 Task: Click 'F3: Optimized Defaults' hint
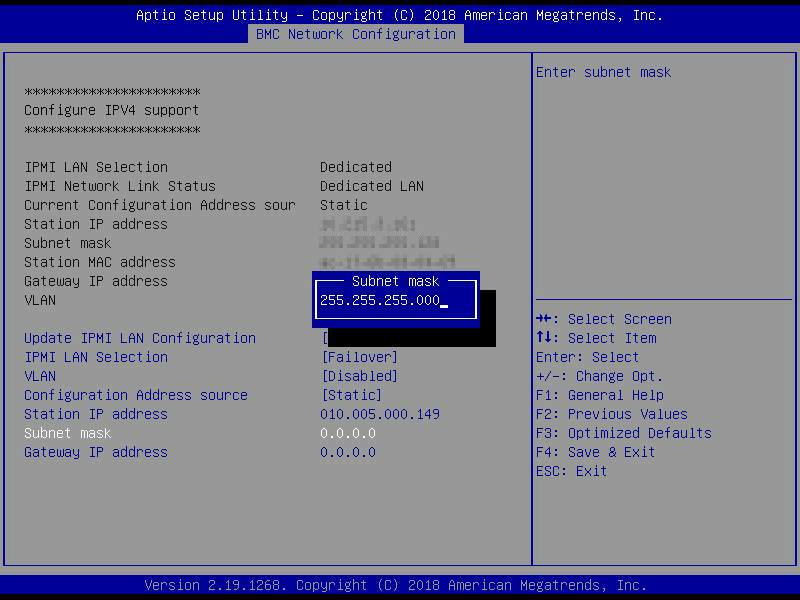pyautogui.click(x=623, y=433)
